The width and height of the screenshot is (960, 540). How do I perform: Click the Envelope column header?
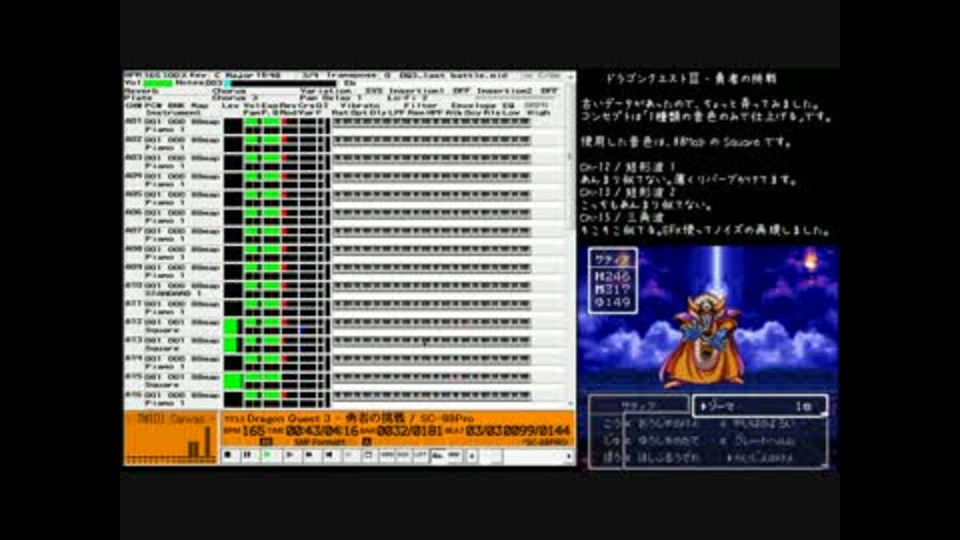(473, 105)
